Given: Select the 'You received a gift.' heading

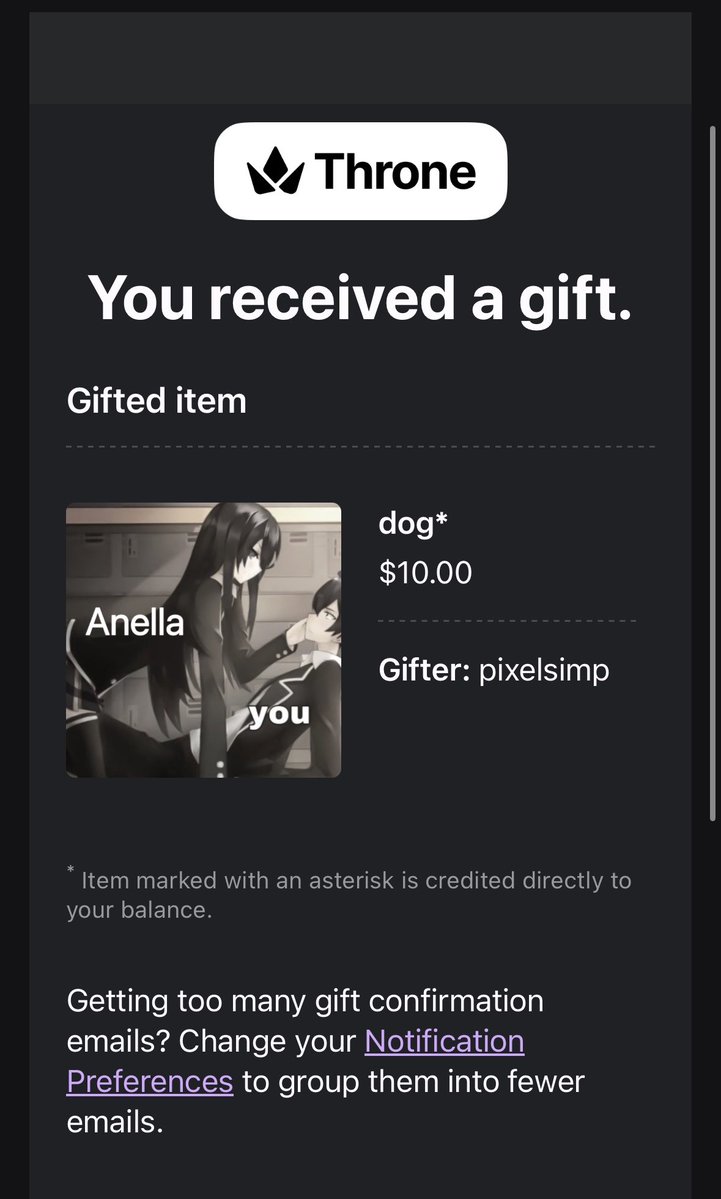Looking at the screenshot, I should (360, 297).
